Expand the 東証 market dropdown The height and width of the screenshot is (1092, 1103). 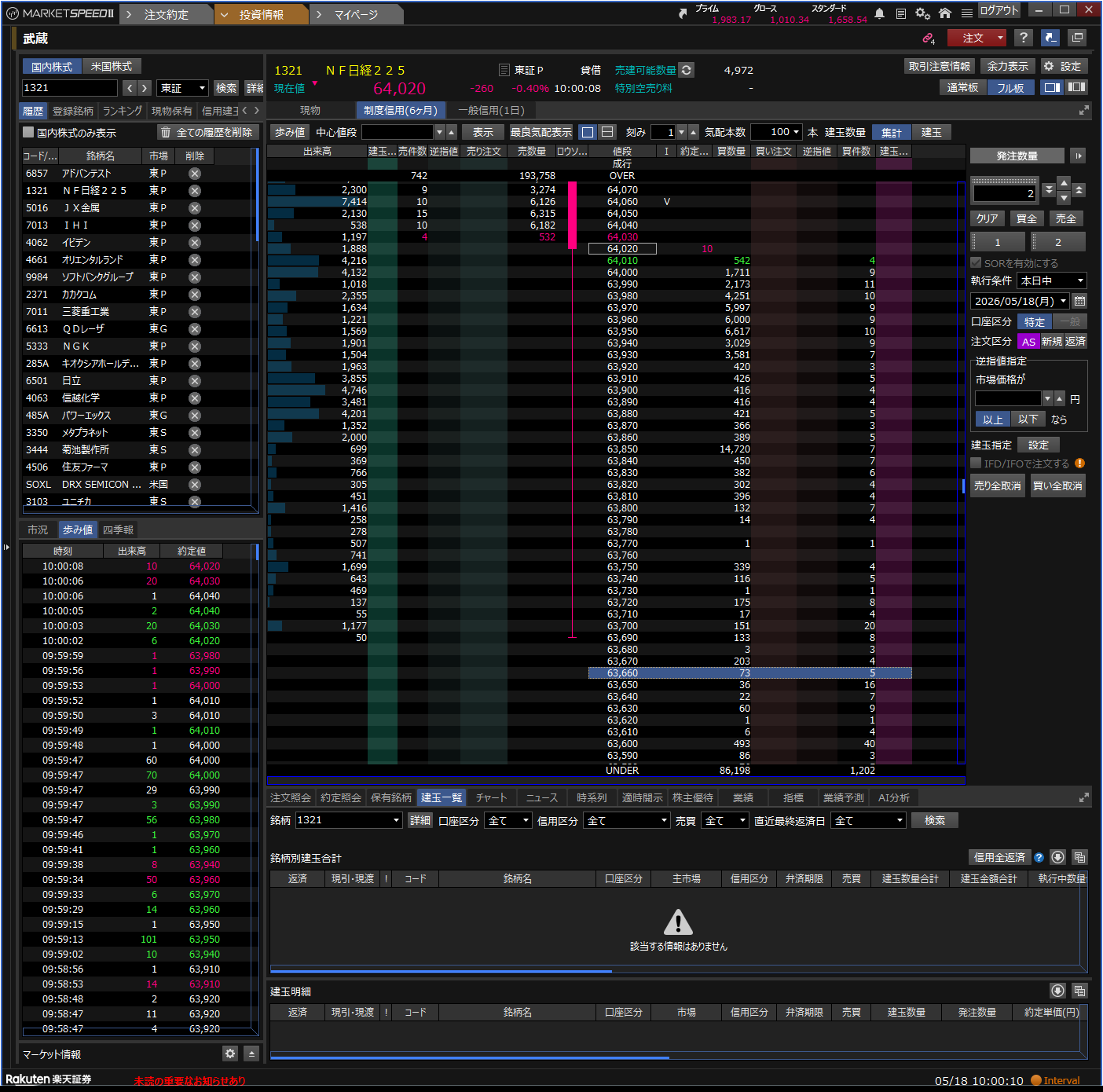click(x=182, y=88)
